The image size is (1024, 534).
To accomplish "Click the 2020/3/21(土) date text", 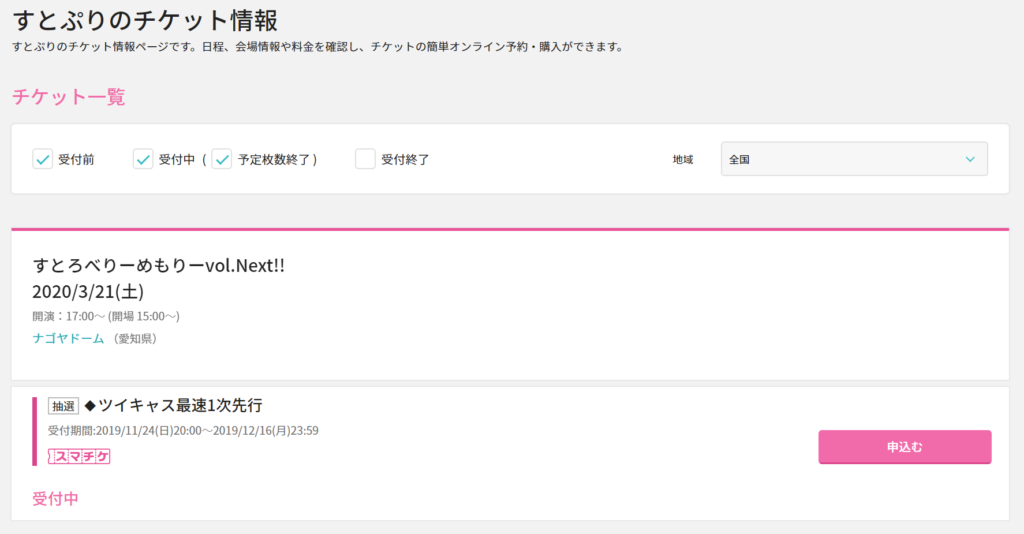I will click(88, 291).
